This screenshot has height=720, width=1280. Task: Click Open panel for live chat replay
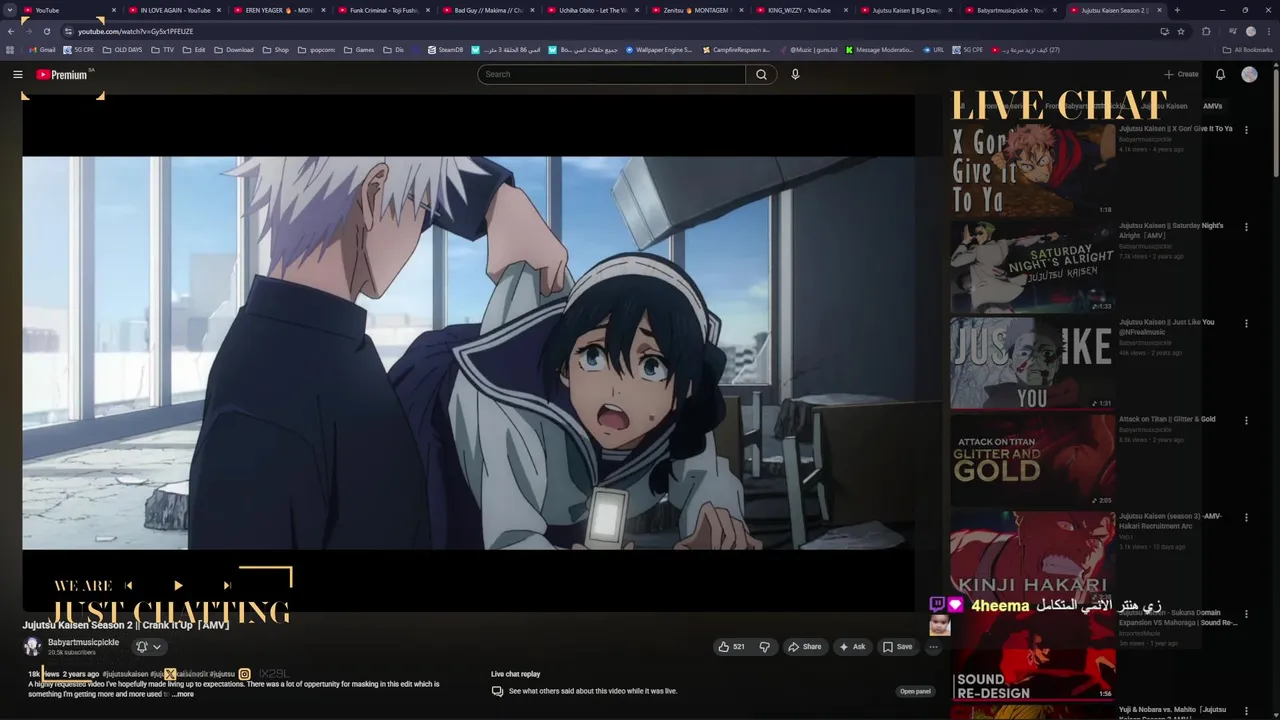pyautogui.click(x=915, y=691)
